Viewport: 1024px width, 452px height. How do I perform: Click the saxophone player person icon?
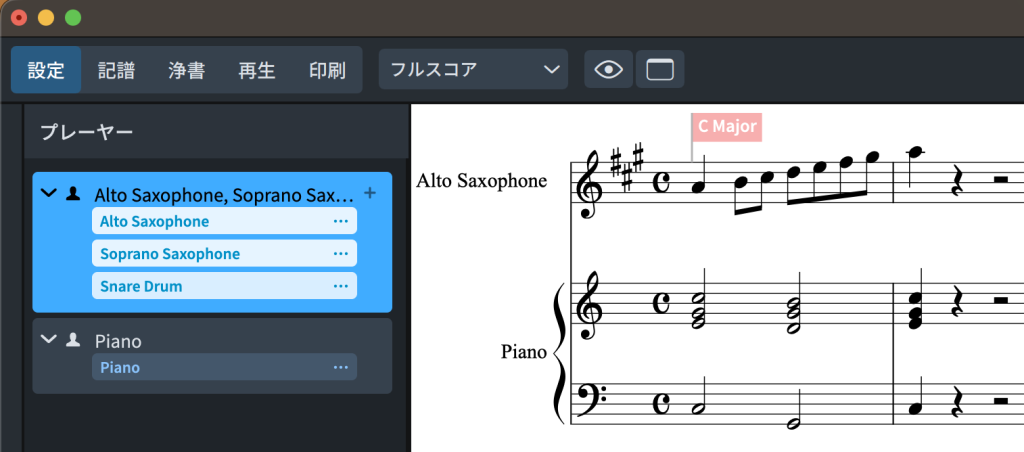[72, 193]
